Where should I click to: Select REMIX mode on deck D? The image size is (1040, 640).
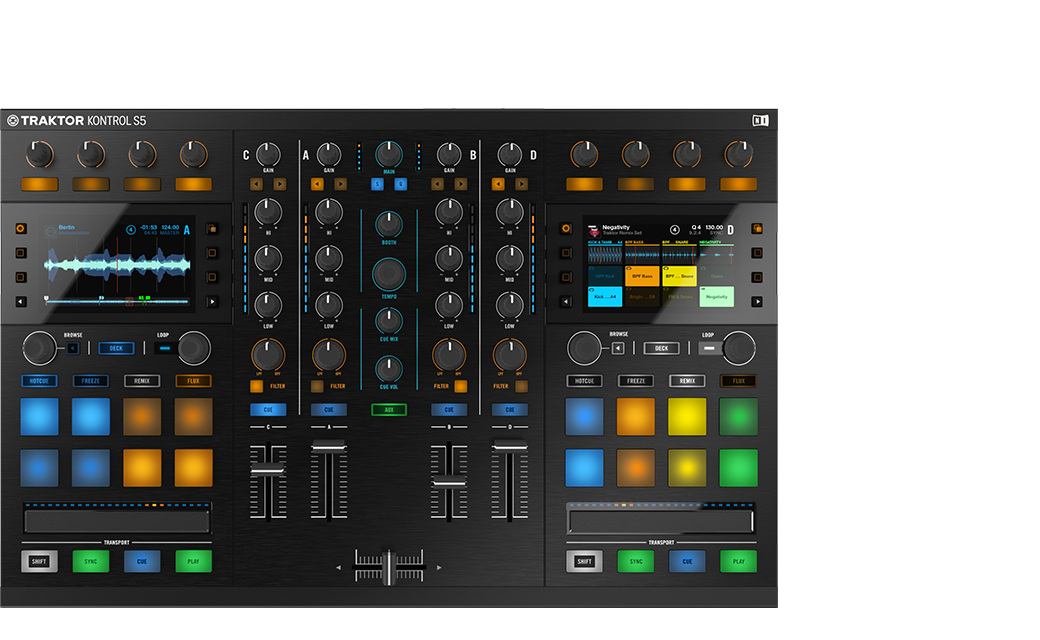click(687, 381)
